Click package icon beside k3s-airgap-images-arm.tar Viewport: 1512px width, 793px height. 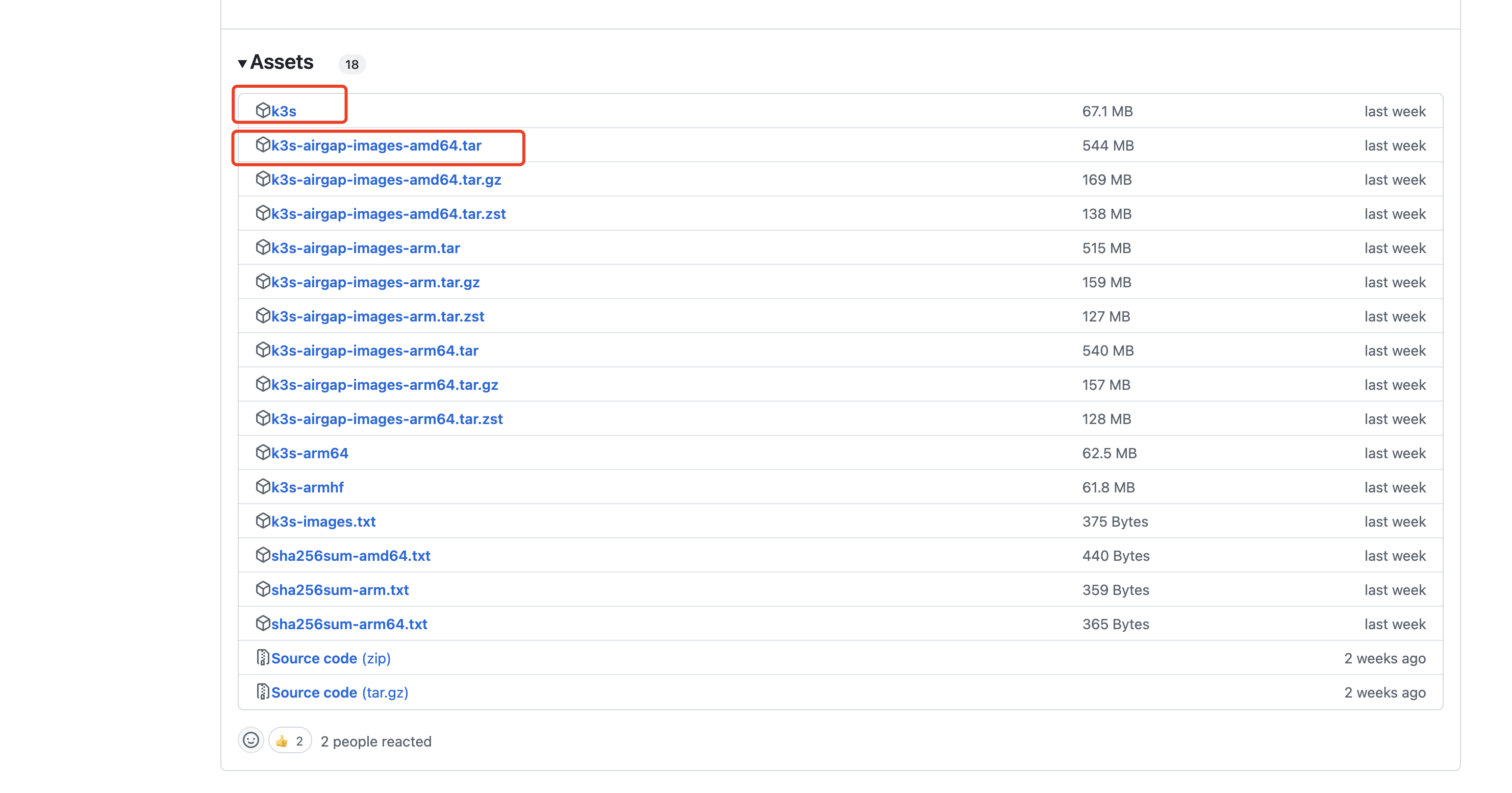click(x=262, y=247)
